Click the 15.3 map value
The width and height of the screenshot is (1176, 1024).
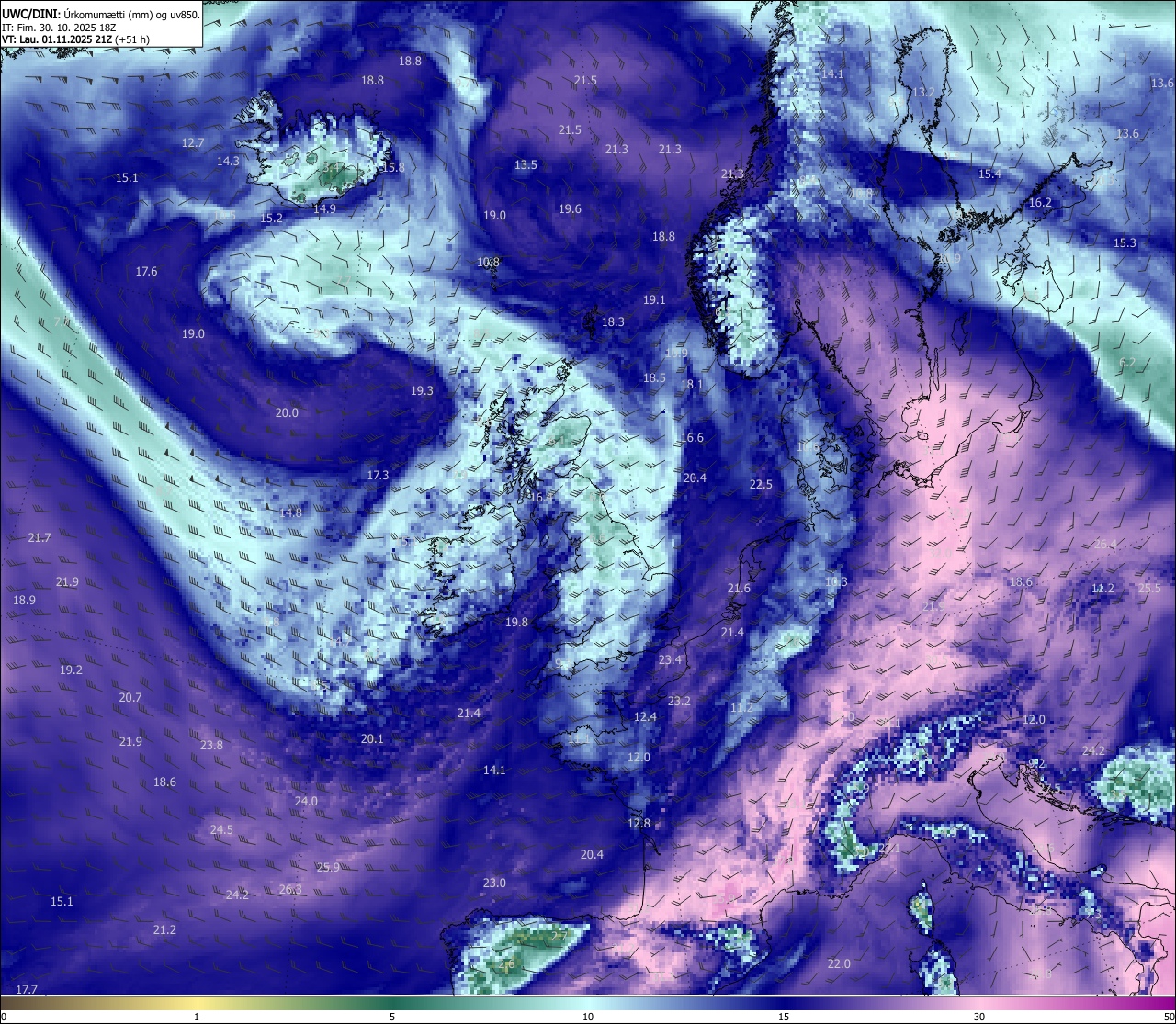[x=1125, y=242]
